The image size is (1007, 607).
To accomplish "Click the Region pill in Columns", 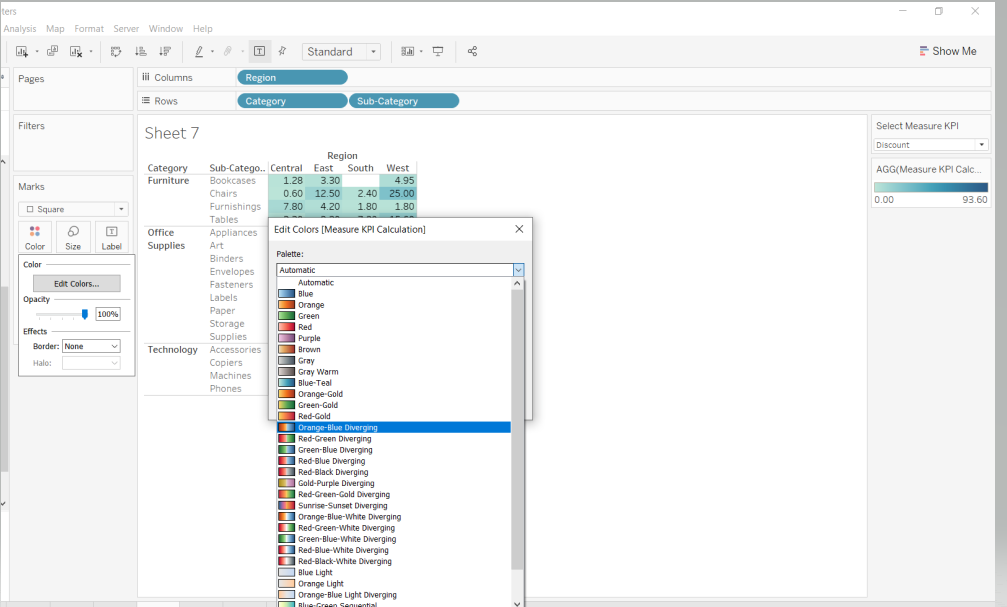I will [292, 78].
